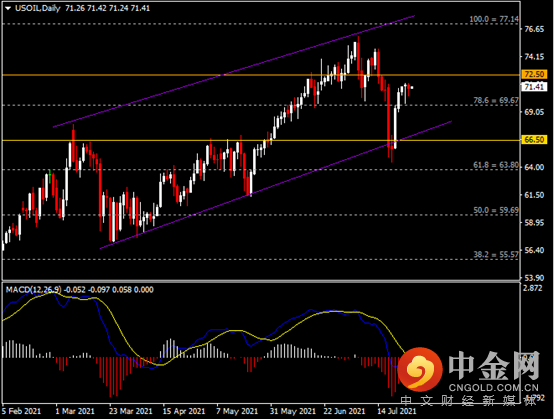Select the 50.0 = 59.69 Fibonacci level
554x419 pixels.
(496, 210)
